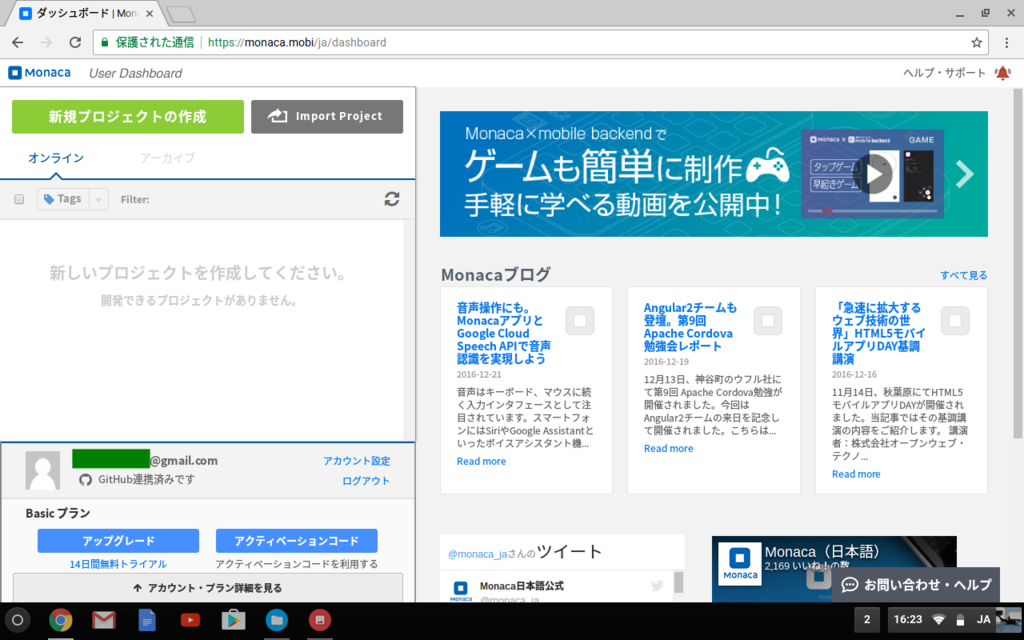This screenshot has height=640, width=1024.
Task: Click the JA input method indicator
Action: 984,620
